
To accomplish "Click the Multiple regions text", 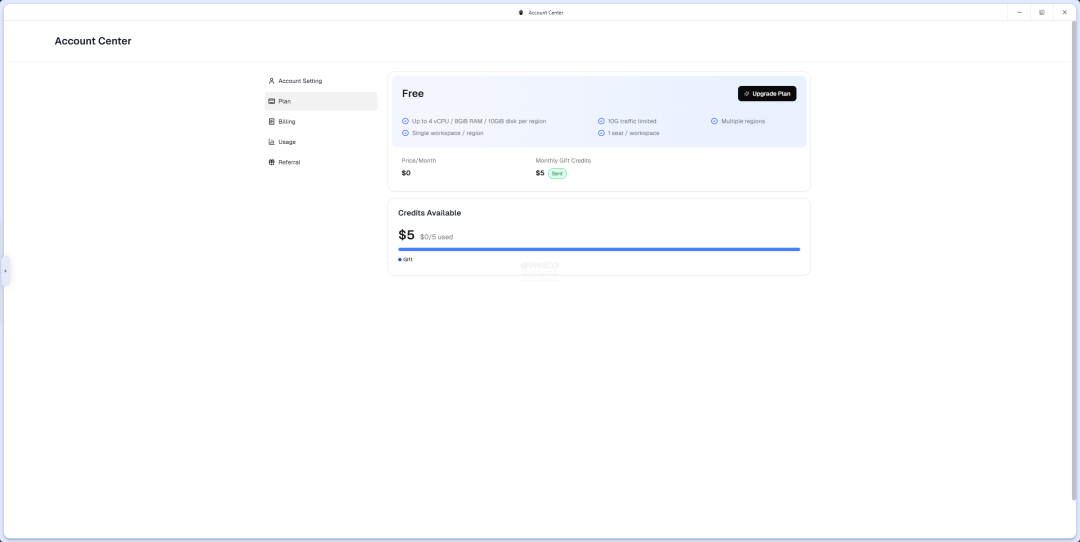I will [x=743, y=121].
